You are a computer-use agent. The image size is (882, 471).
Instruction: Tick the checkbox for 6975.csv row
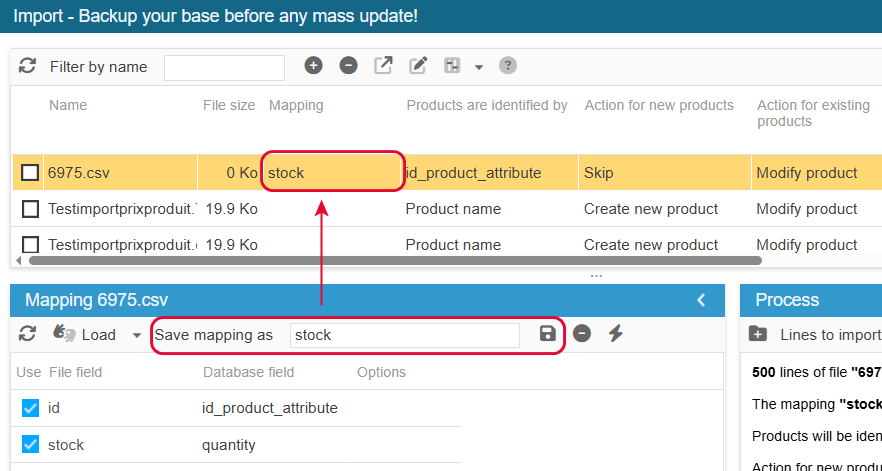pyautogui.click(x=30, y=173)
